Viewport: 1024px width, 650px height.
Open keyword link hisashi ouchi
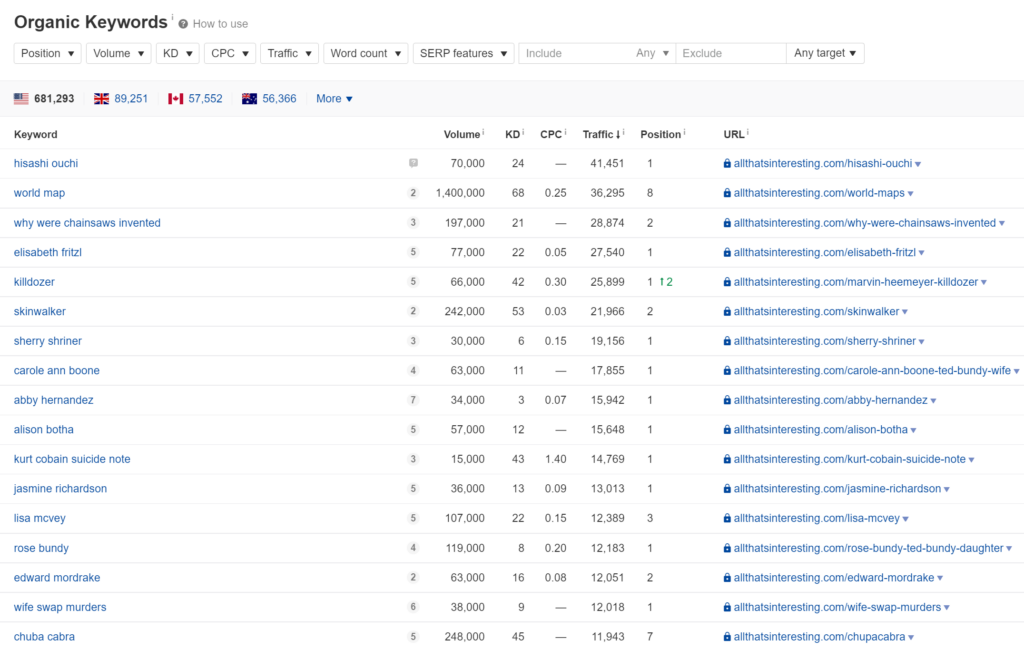coord(46,163)
